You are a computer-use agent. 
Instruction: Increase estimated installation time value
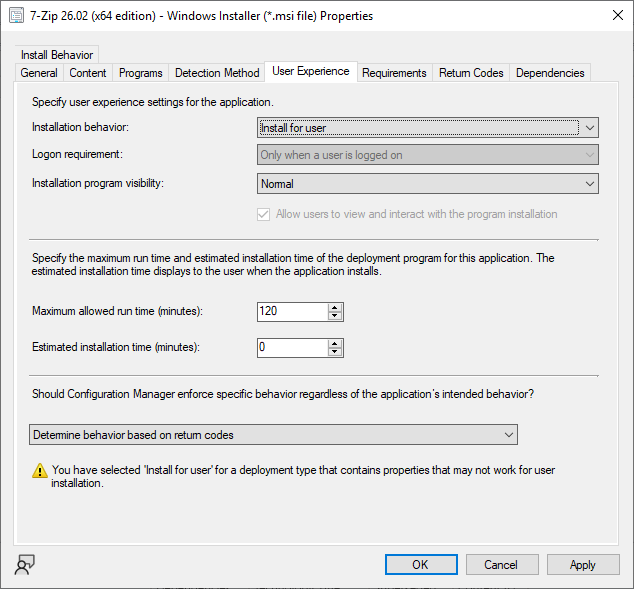[335, 344]
